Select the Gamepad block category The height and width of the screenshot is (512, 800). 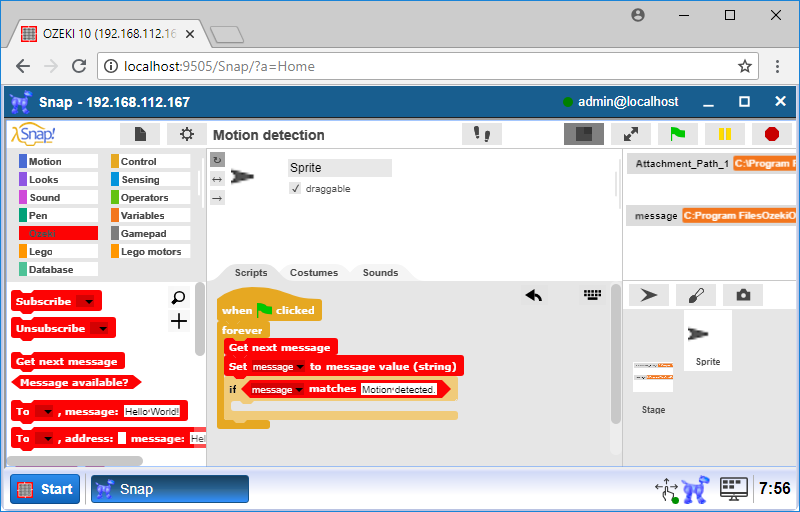(x=151, y=234)
